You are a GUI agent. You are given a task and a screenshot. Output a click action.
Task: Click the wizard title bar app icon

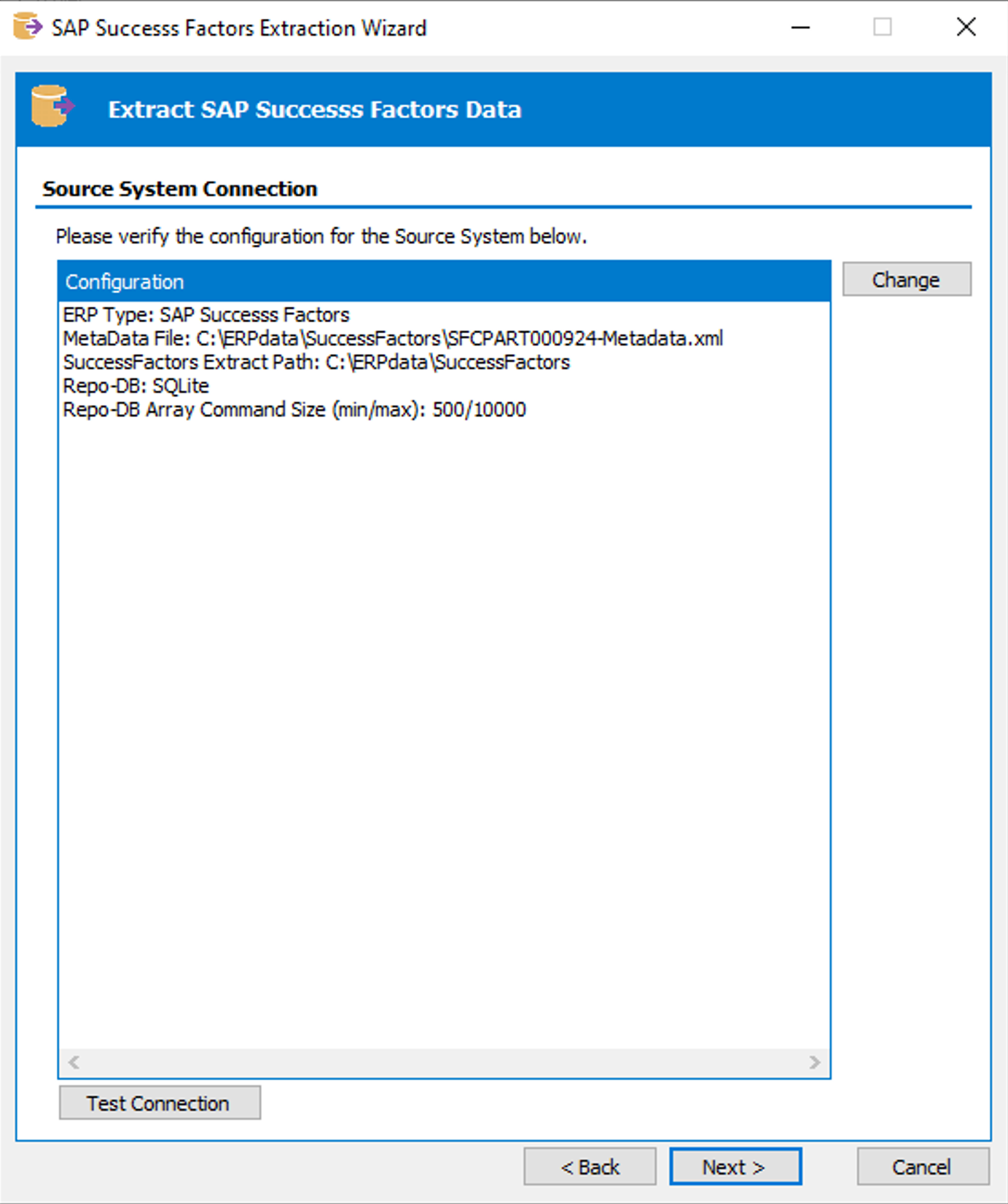point(28,27)
